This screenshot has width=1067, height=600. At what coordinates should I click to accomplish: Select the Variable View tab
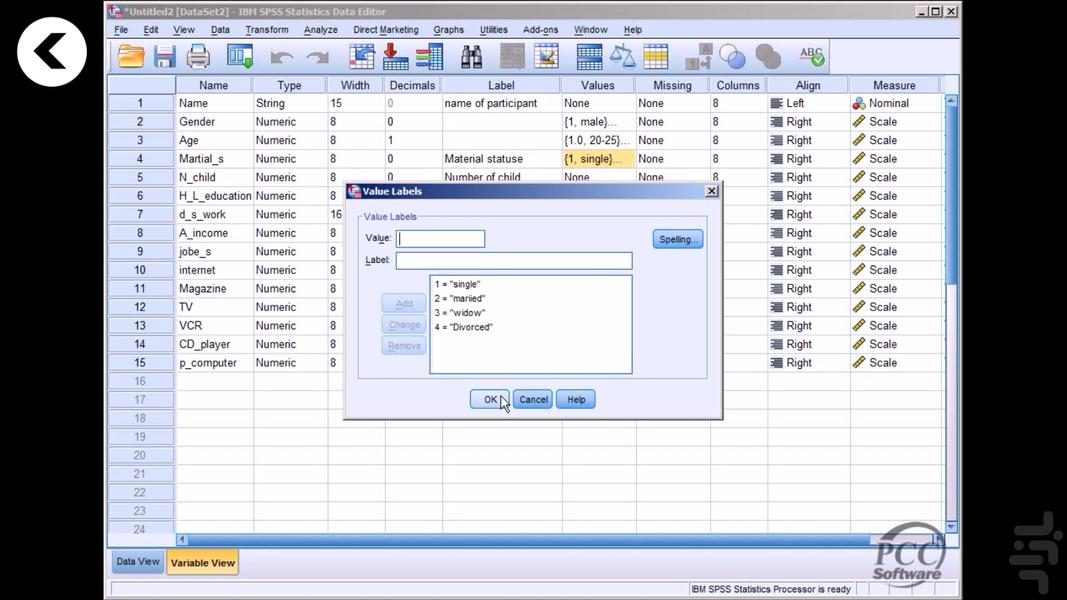(202, 561)
